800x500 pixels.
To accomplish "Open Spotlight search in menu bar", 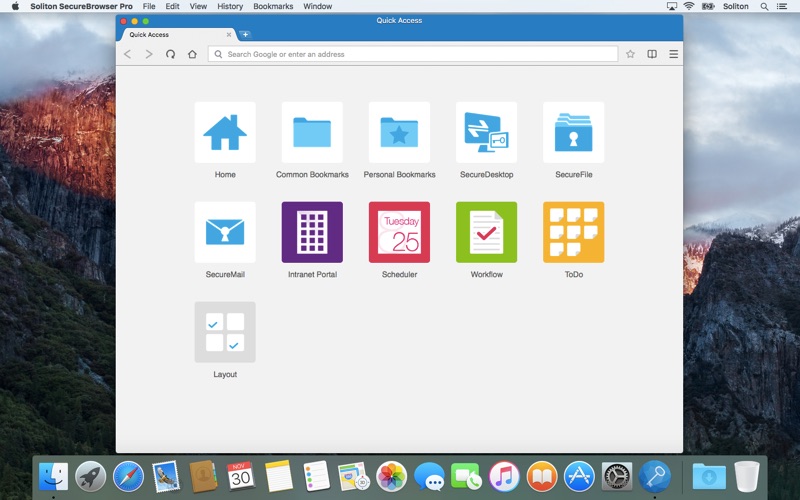I will (x=764, y=6).
